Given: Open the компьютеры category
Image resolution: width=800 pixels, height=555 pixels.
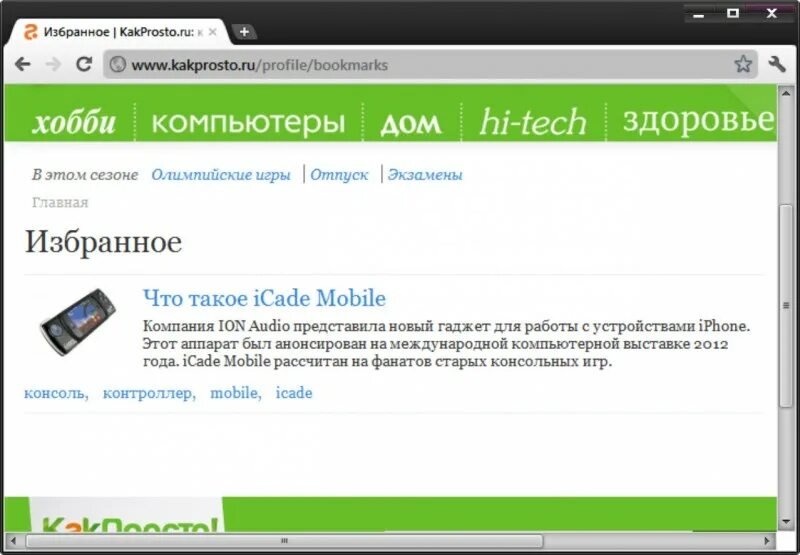Looking at the screenshot, I should (248, 123).
